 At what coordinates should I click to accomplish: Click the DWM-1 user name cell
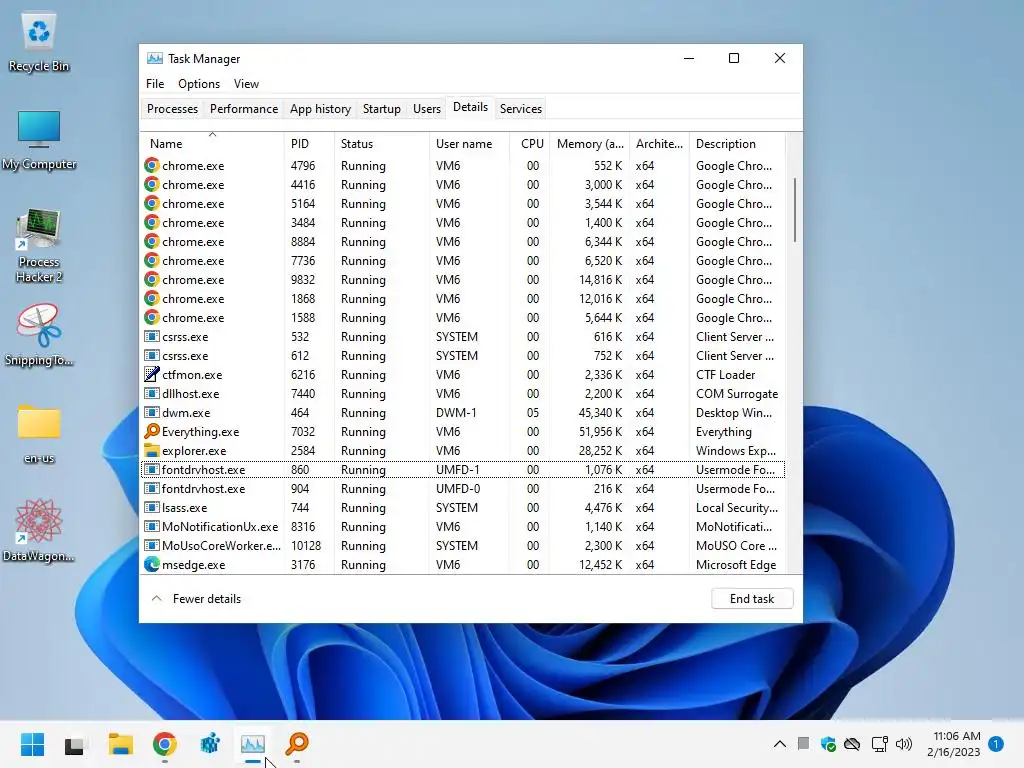pyautogui.click(x=456, y=413)
